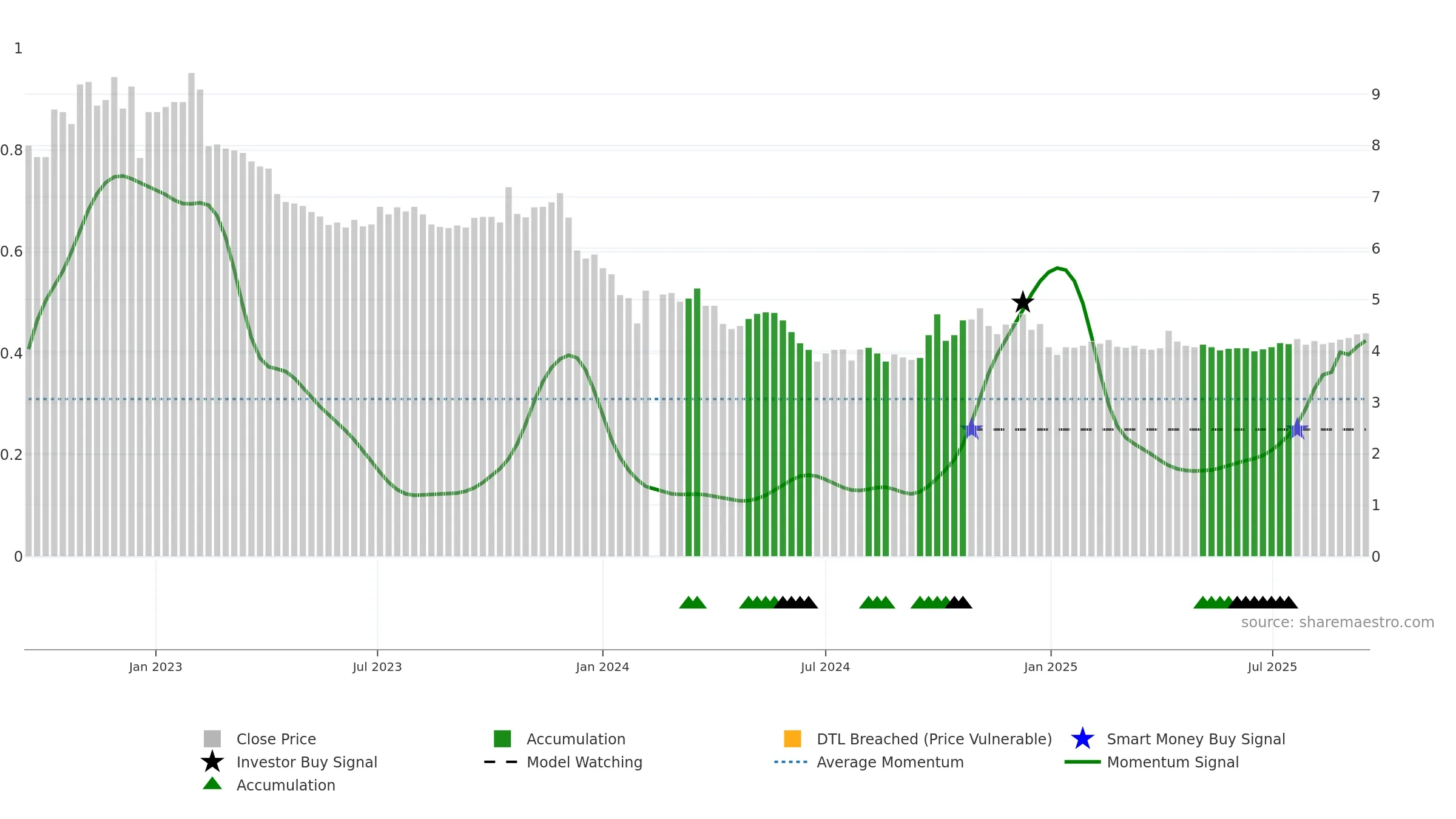Click the Jul 2025 axis label
The height and width of the screenshot is (819, 1456).
(x=1272, y=667)
